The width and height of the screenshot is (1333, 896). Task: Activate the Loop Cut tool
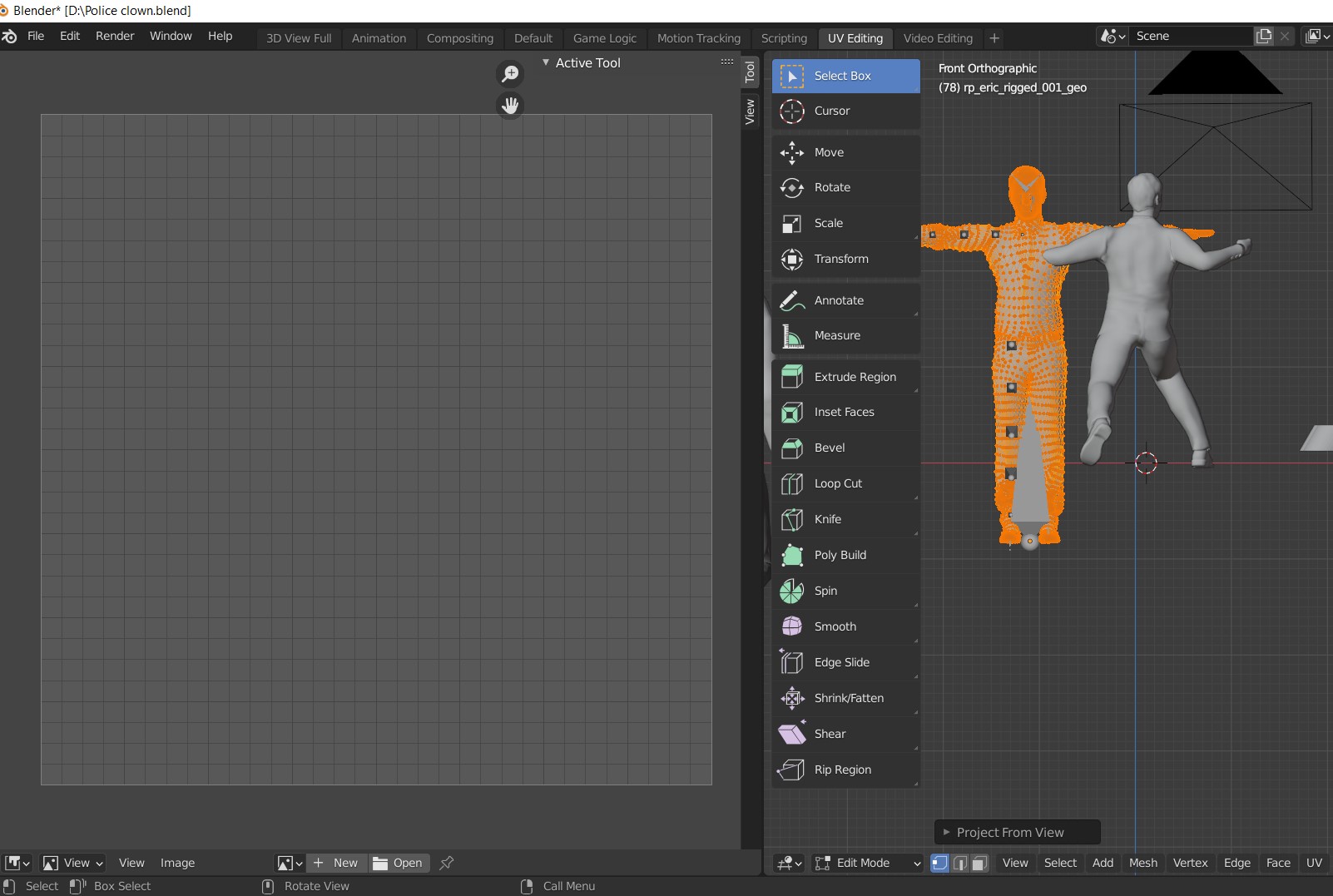point(845,483)
